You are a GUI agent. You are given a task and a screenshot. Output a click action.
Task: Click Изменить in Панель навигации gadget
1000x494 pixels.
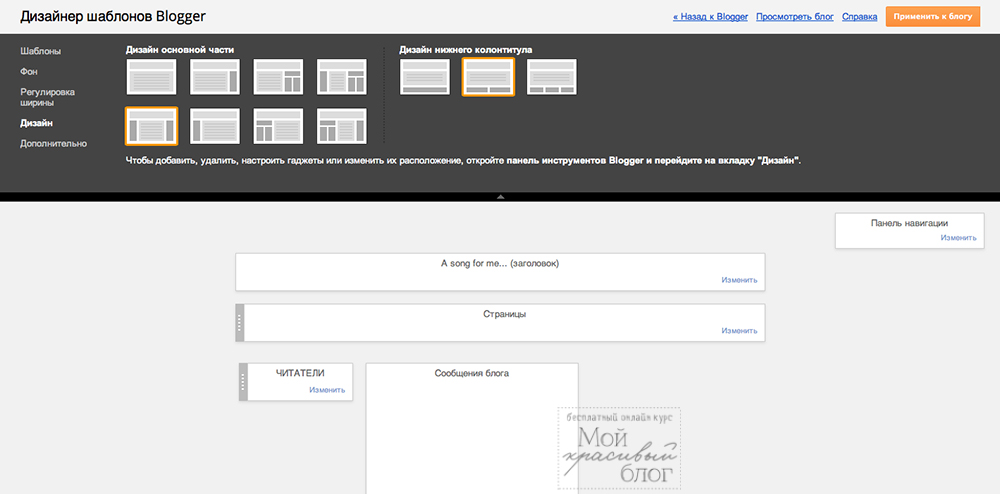coord(958,238)
